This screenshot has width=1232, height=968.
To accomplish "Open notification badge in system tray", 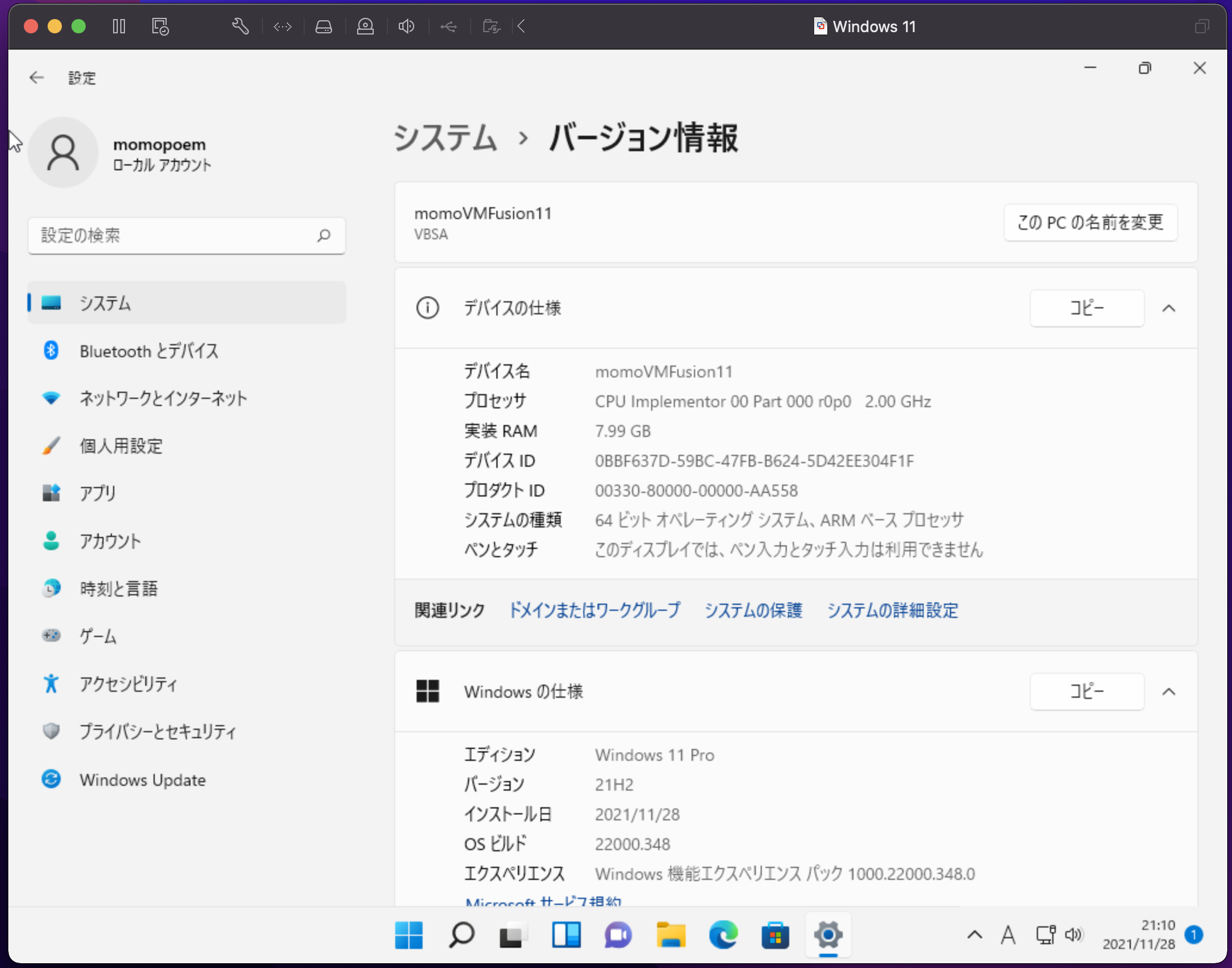I will pyautogui.click(x=1193, y=935).
